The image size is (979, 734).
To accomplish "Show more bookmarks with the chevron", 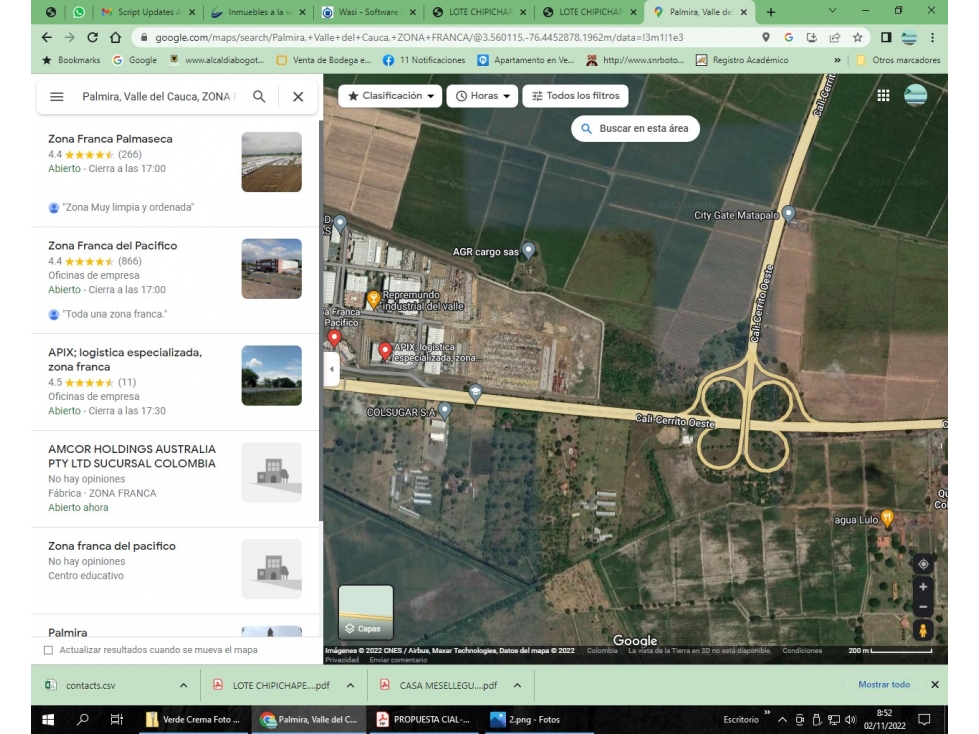I will [x=837, y=61].
